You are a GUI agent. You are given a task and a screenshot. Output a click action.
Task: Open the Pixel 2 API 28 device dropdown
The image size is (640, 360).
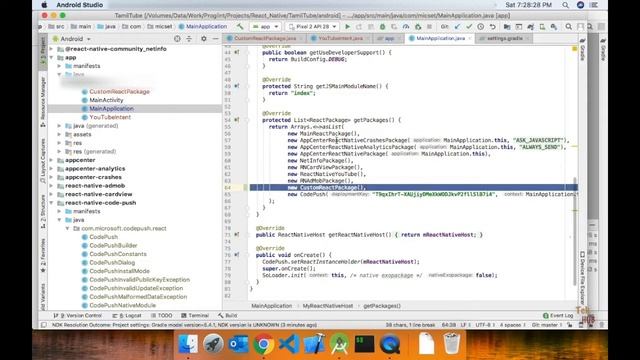coord(313,27)
